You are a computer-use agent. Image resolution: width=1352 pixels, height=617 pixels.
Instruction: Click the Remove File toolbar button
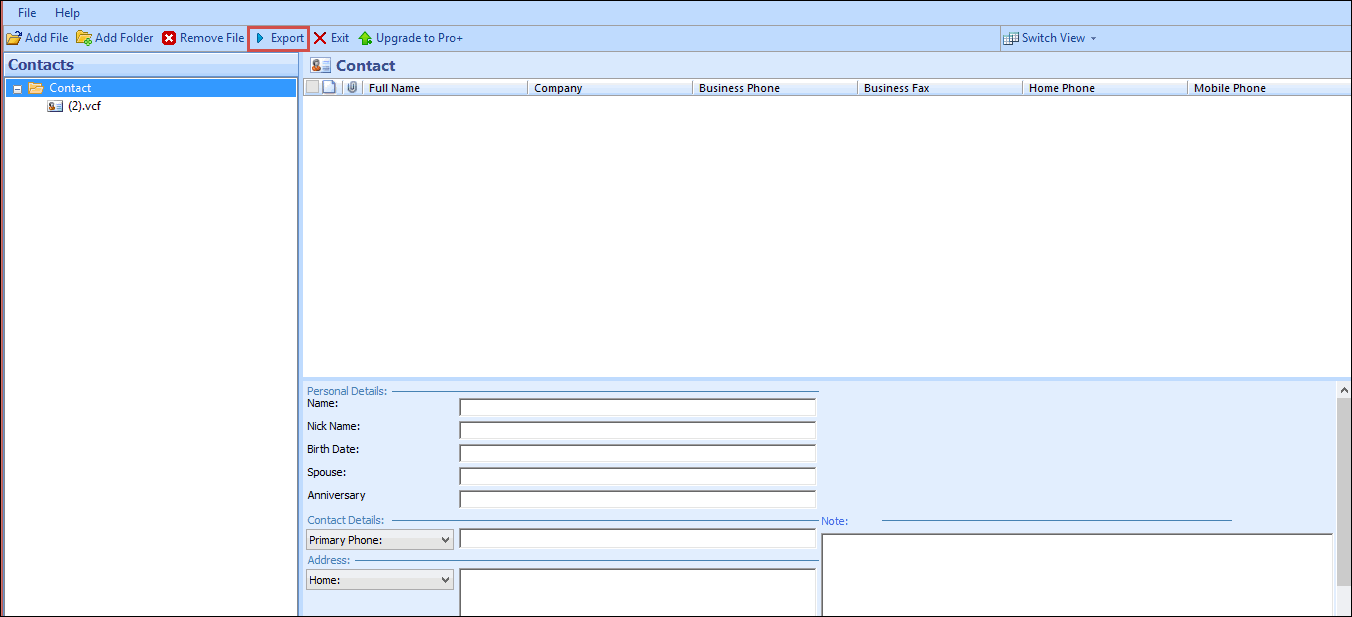(x=203, y=38)
